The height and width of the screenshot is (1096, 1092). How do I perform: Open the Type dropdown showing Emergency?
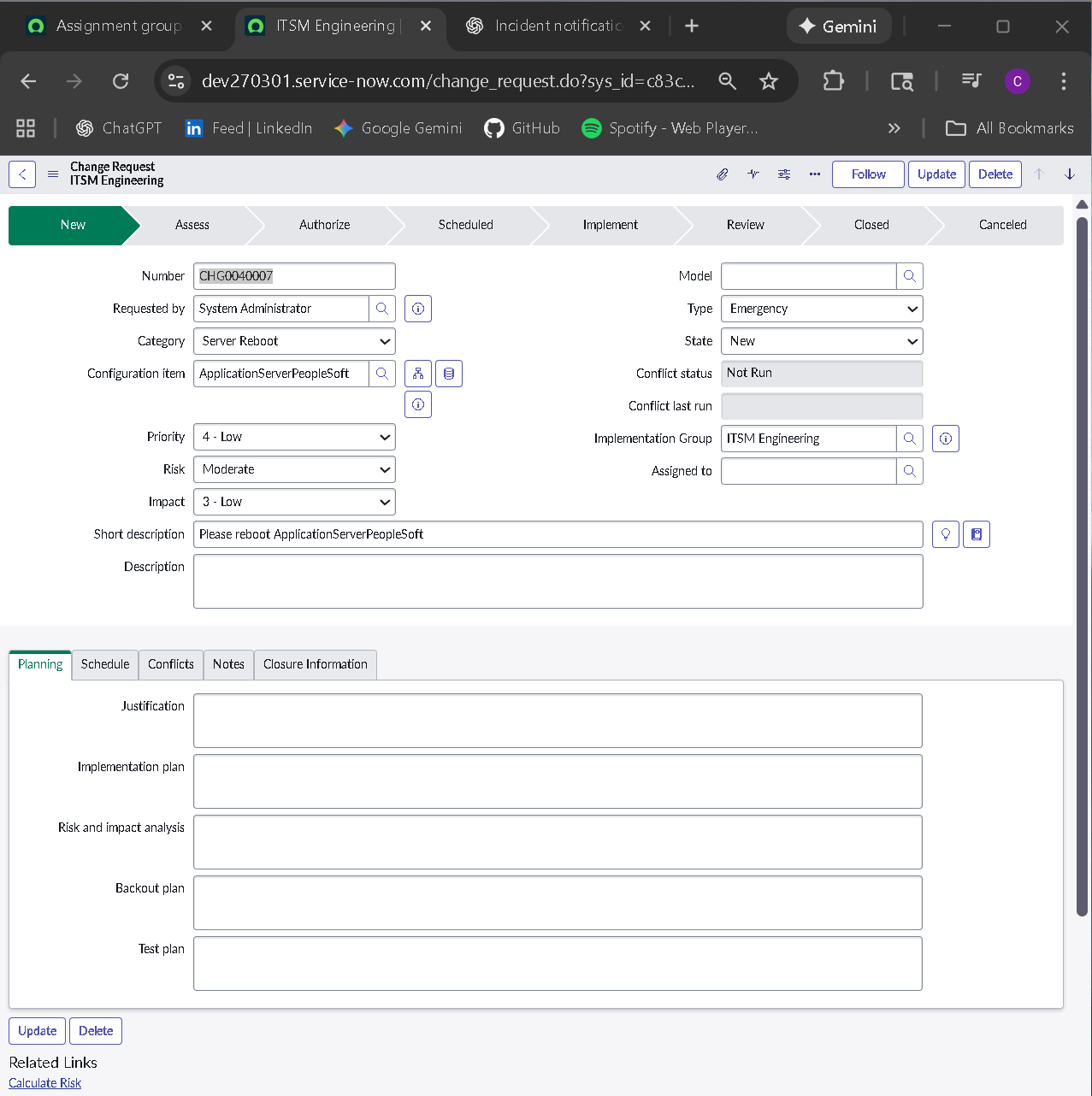821,309
